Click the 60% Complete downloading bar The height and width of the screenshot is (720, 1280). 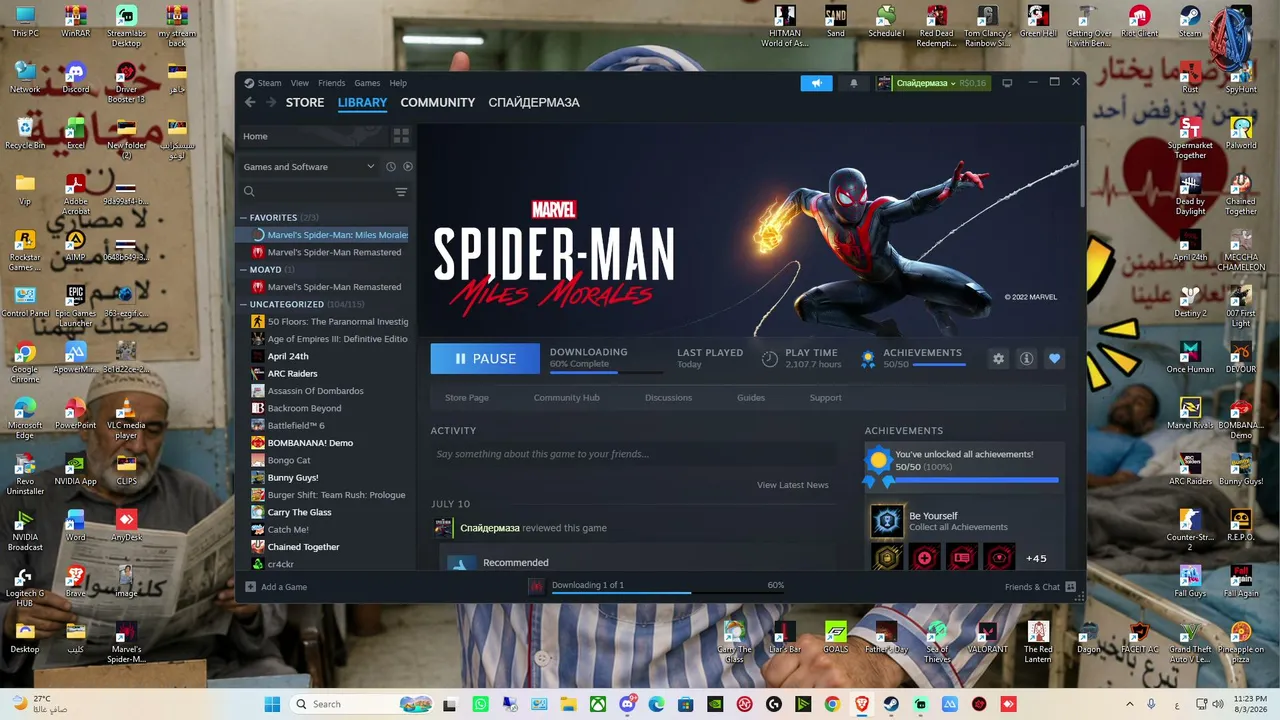coord(606,372)
